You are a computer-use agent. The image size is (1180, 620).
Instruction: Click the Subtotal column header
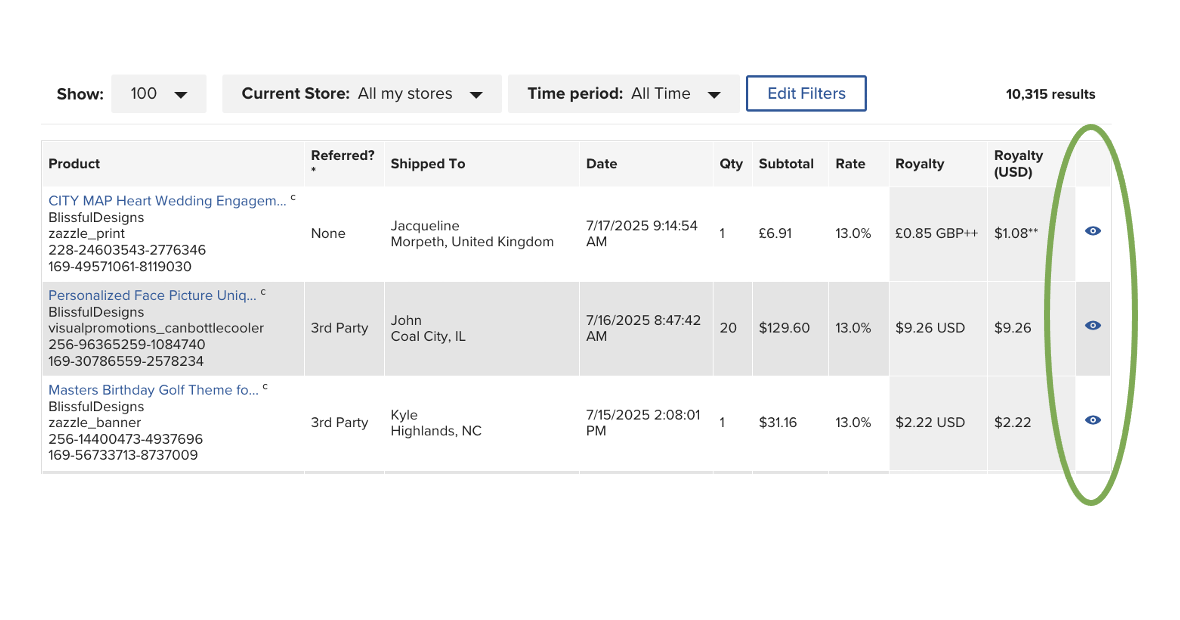pyautogui.click(x=786, y=164)
